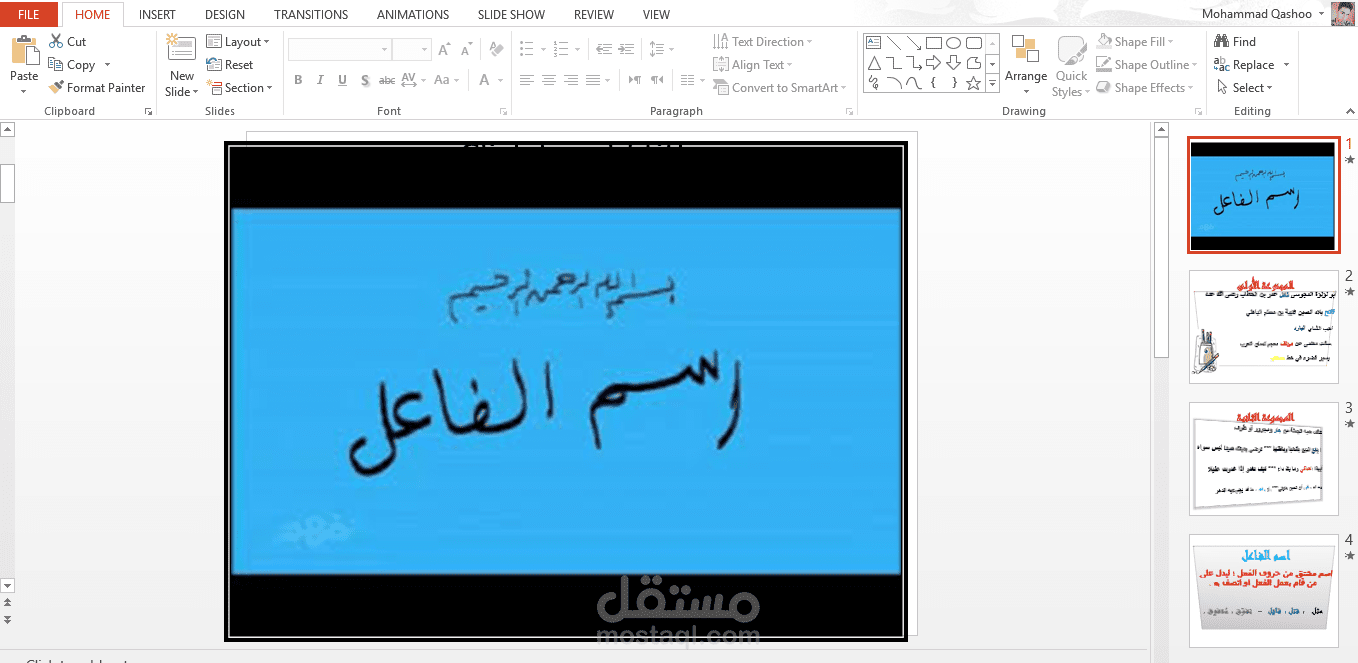This screenshot has width=1358, height=663.
Task: Select the Rounded Rectangle shape
Action: tap(973, 43)
